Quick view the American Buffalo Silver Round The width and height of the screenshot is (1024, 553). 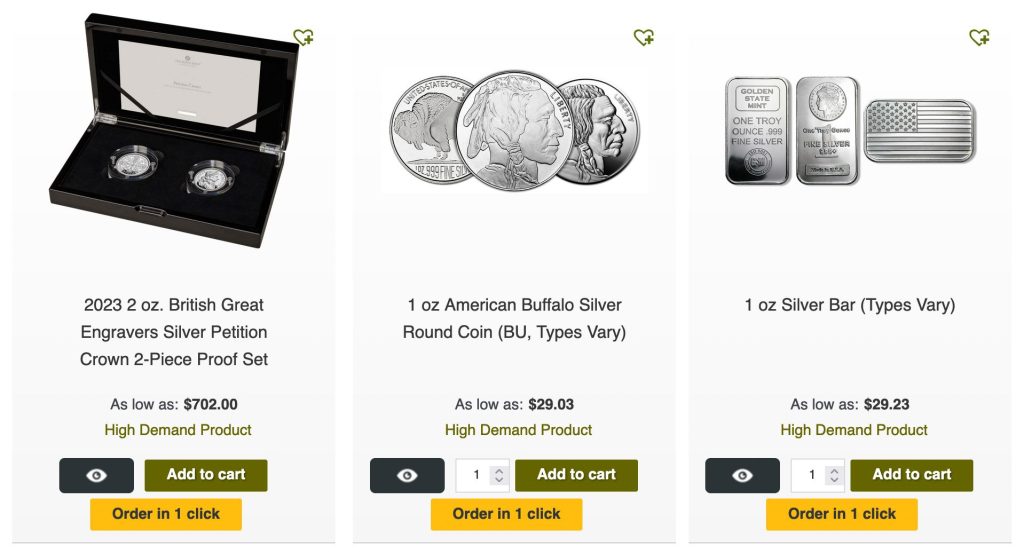407,476
